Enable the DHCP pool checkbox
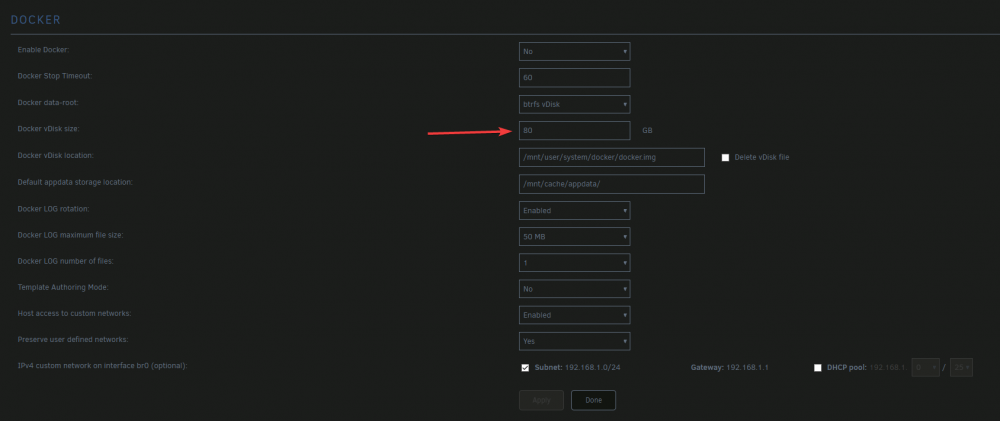 tap(818, 368)
